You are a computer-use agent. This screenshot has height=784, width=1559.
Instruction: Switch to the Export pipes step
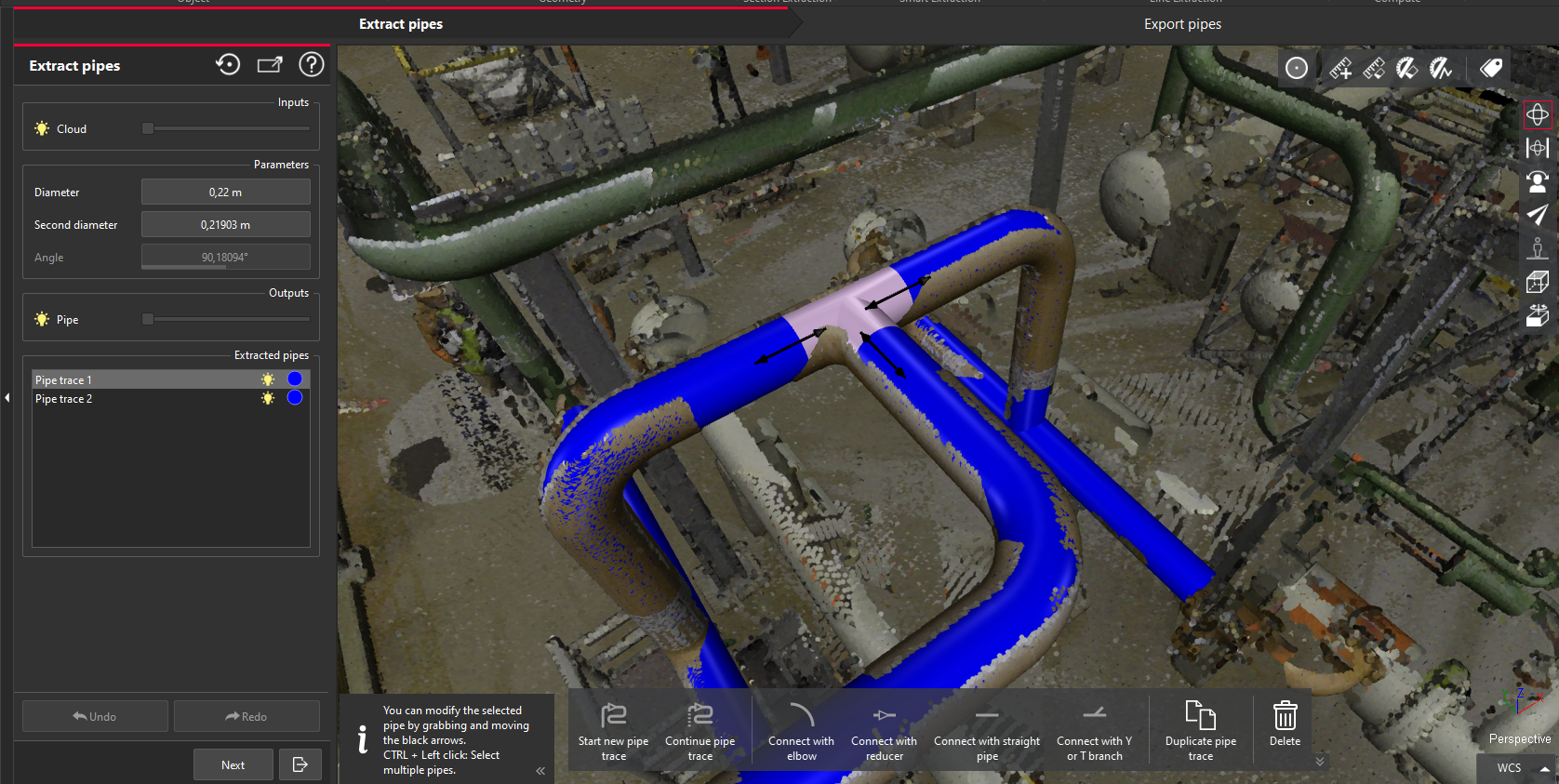1182,24
